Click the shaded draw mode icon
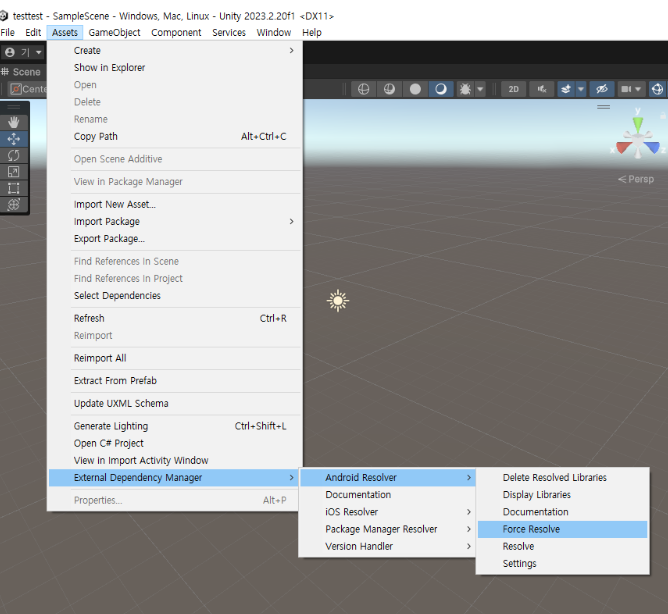 pos(441,89)
